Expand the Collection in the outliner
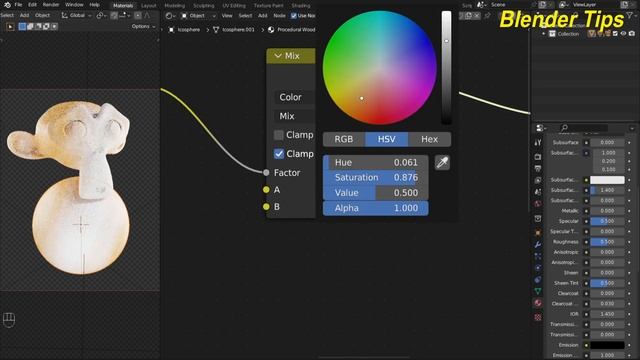The width and height of the screenshot is (640, 360). 544,34
